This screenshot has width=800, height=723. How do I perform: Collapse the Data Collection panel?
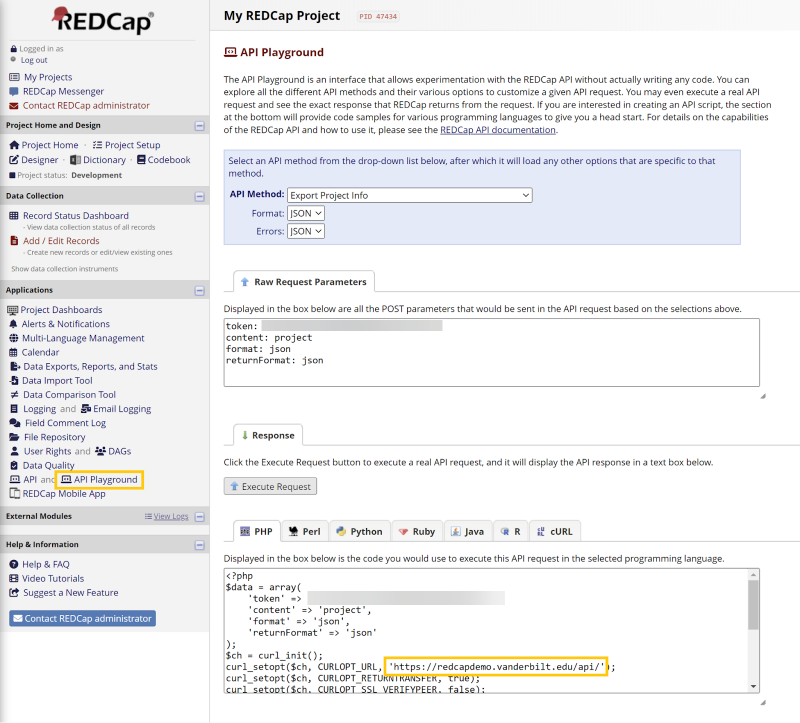click(199, 196)
